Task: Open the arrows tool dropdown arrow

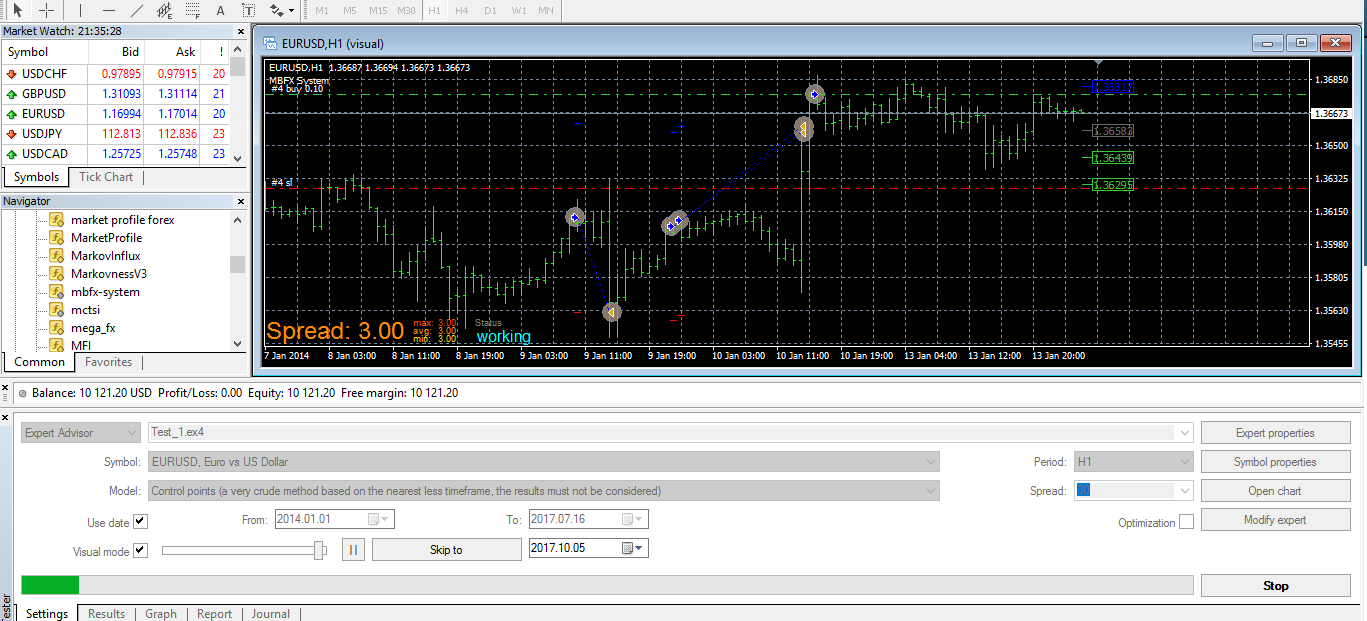Action: (291, 10)
